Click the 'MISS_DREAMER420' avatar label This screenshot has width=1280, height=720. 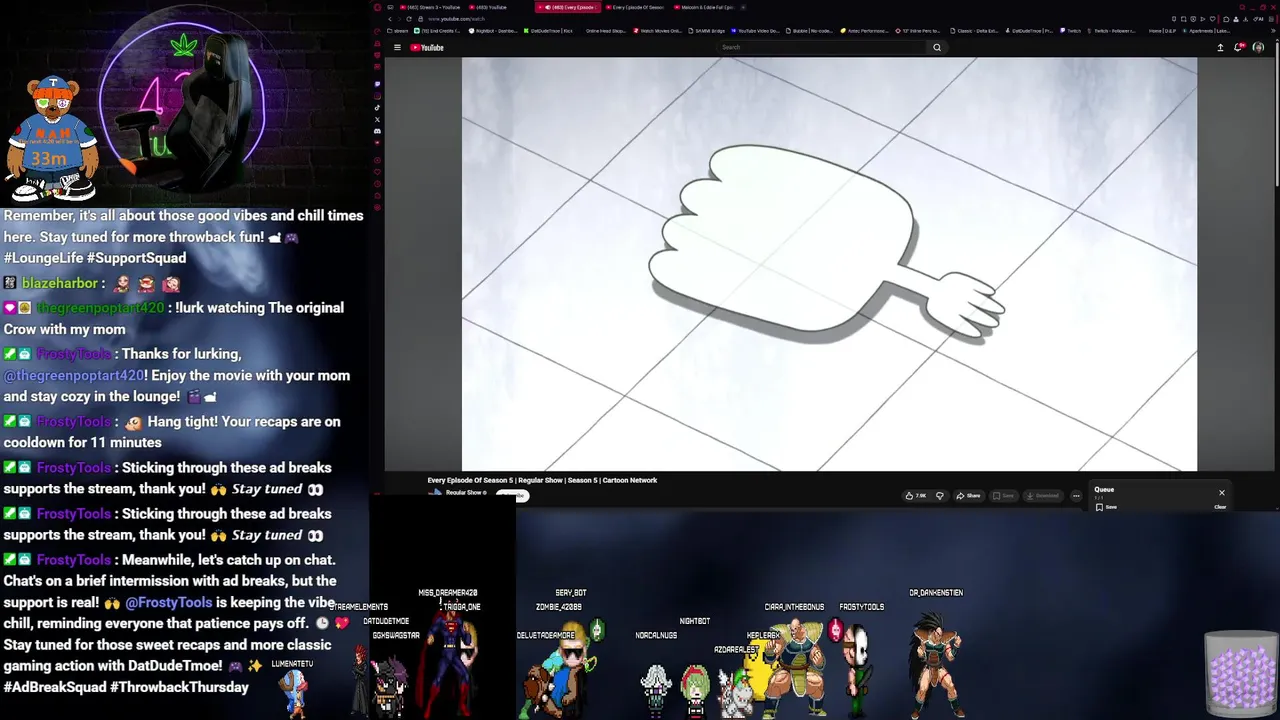pos(447,593)
